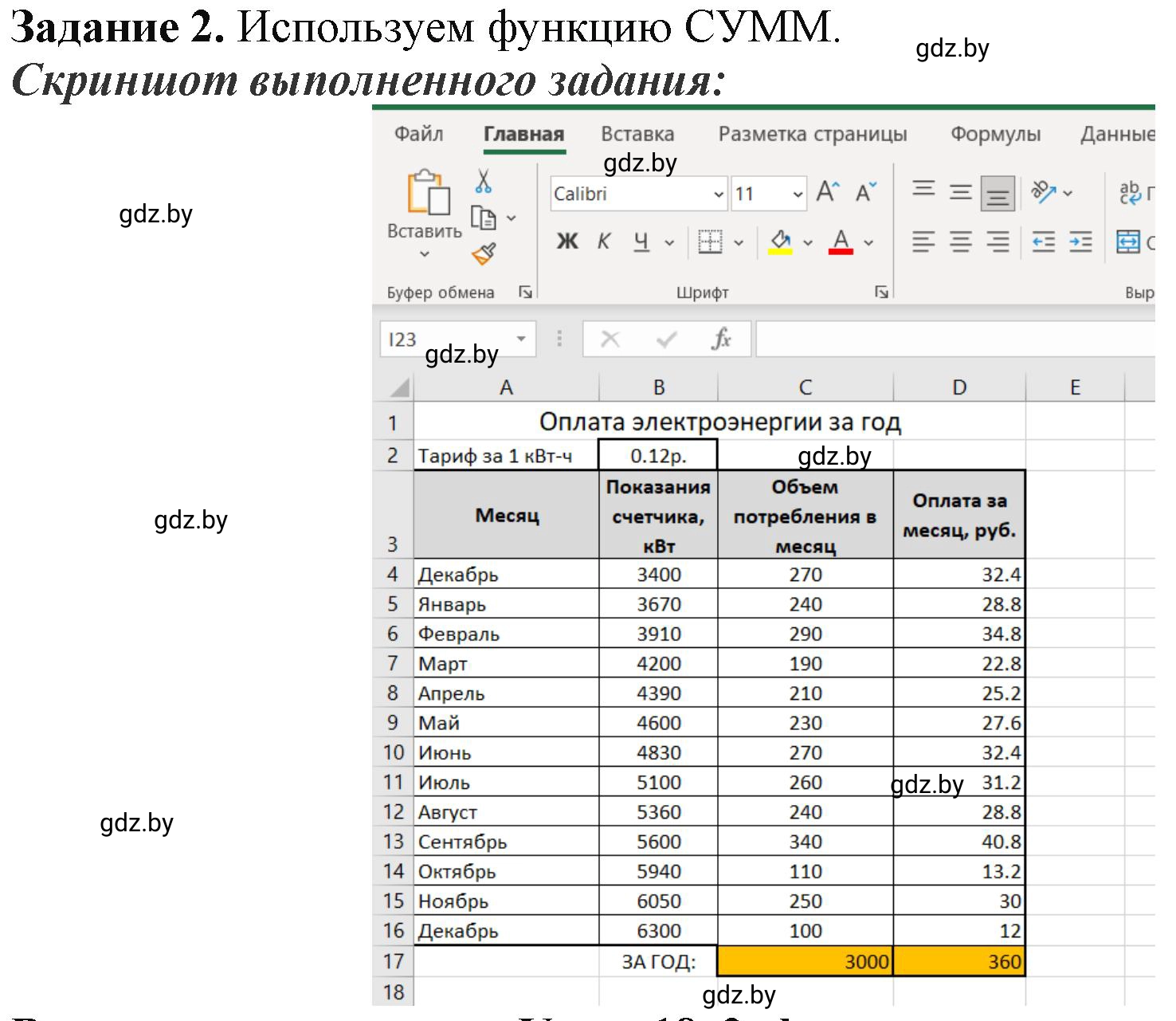Select the Format Painter brush icon
This screenshot has height=1021, width=1176.
coord(484,253)
